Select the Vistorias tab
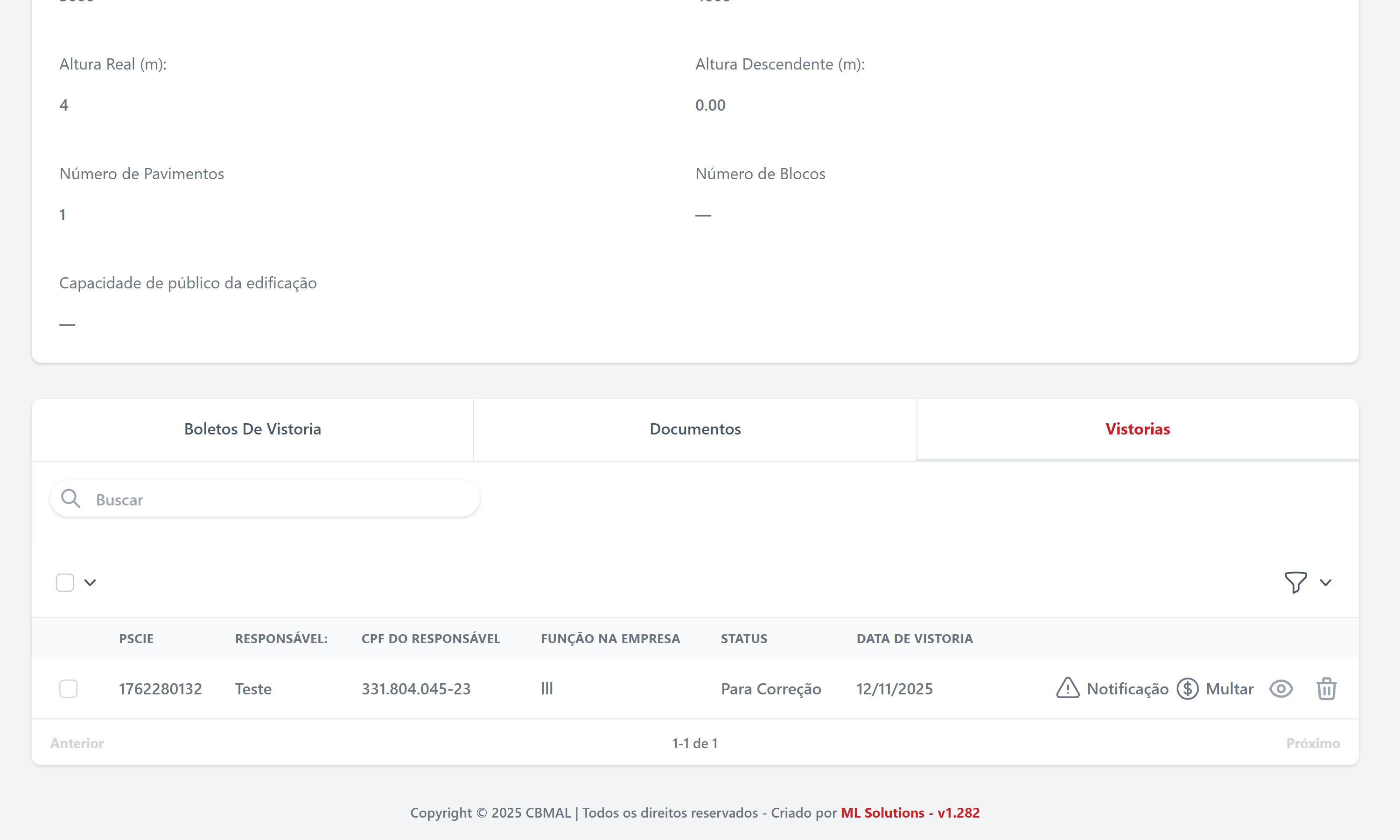The height and width of the screenshot is (840, 1400). coord(1137,429)
